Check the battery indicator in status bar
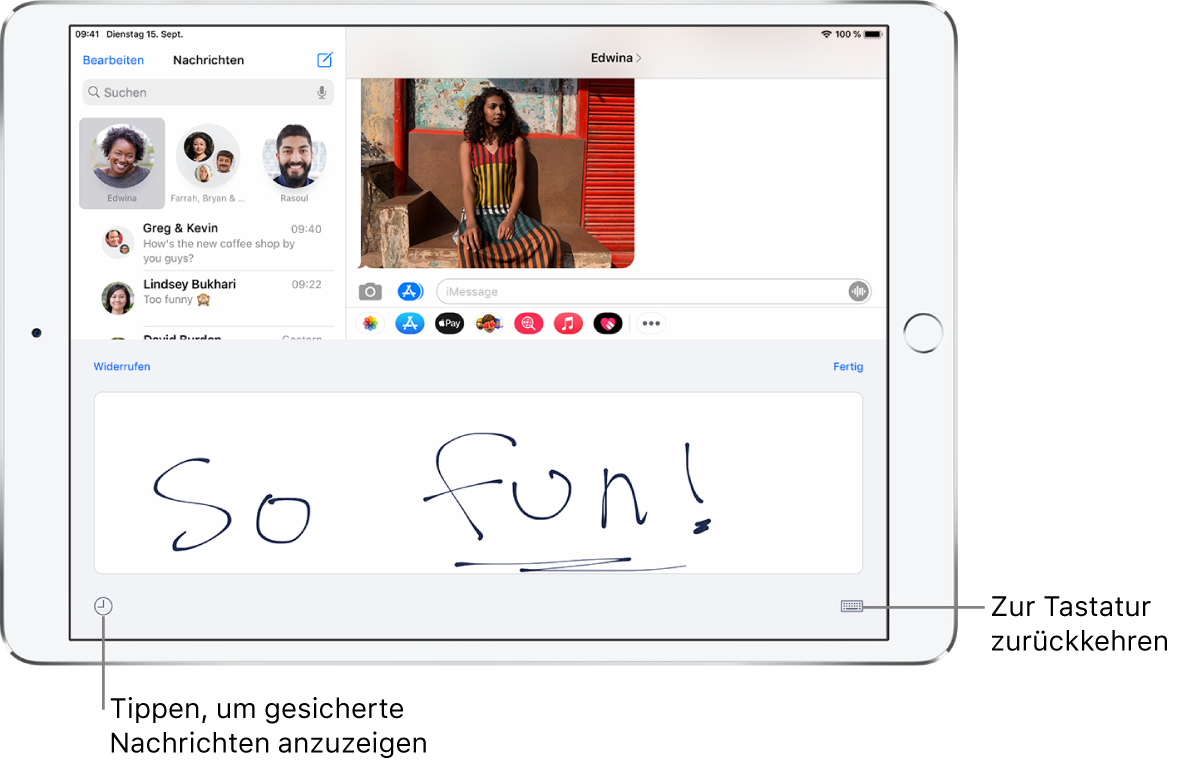The image size is (1189, 769). coord(873,34)
